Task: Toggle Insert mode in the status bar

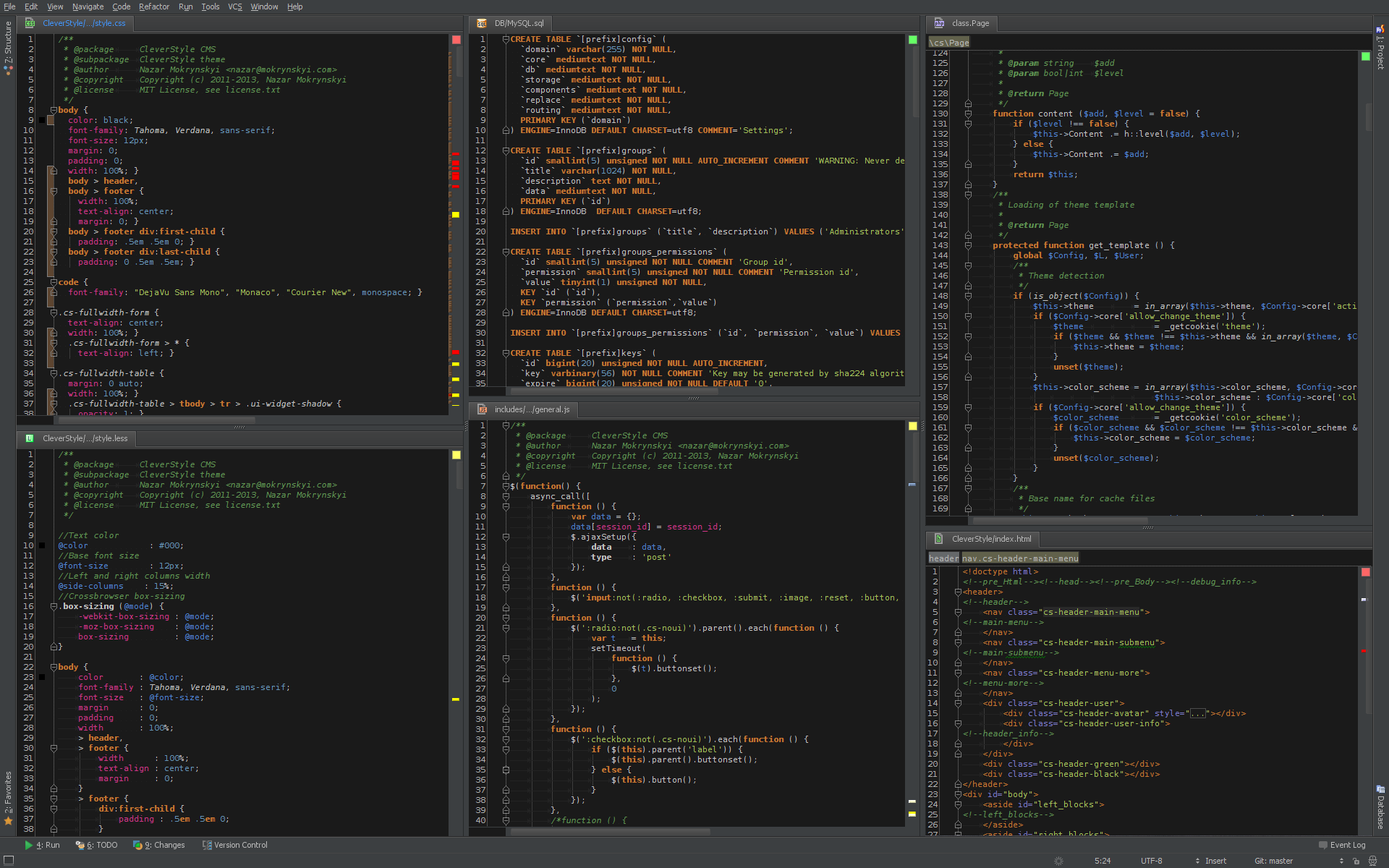Action: click(x=1215, y=861)
